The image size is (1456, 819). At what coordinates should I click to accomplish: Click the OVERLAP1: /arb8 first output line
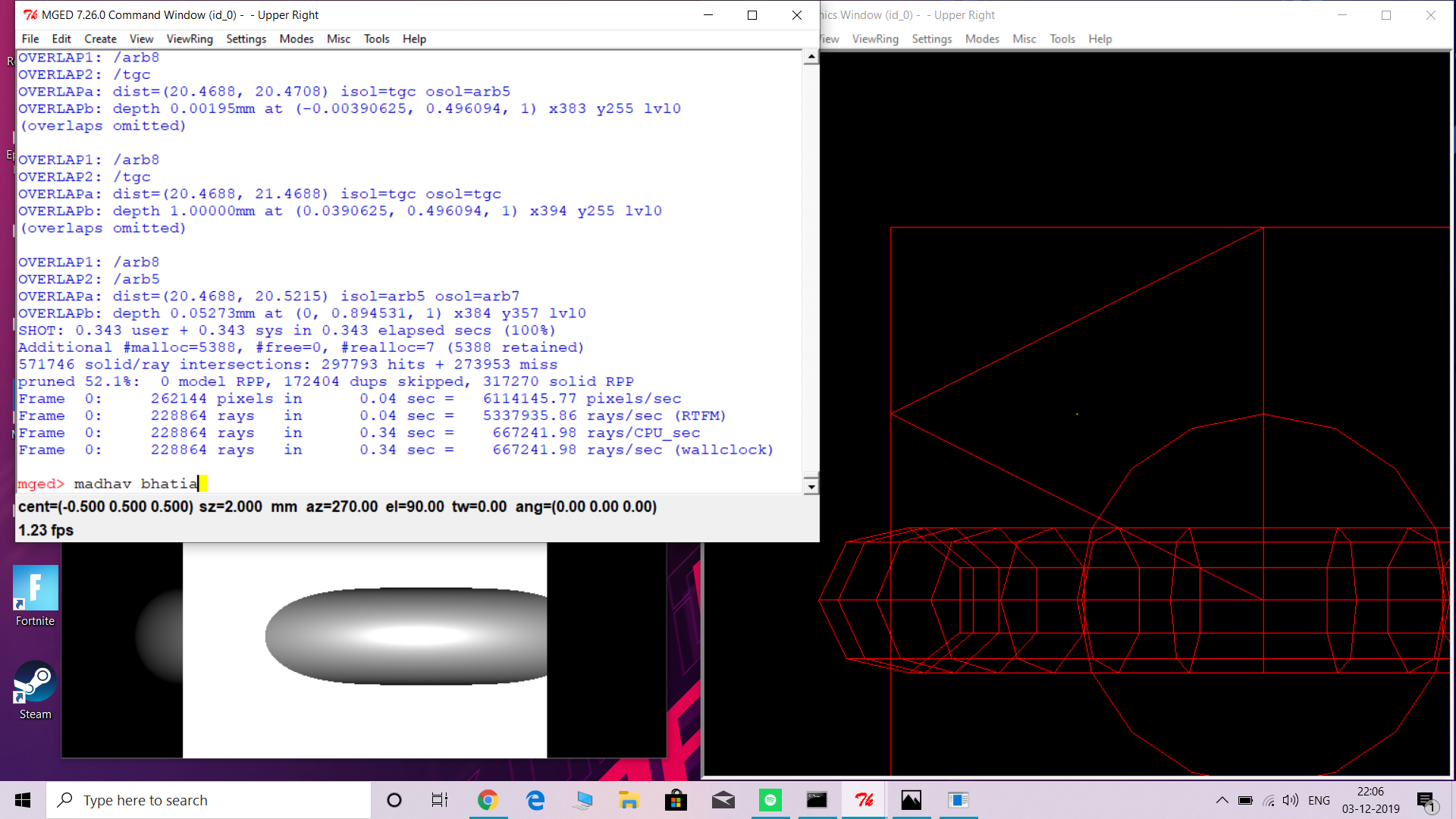tap(89, 58)
